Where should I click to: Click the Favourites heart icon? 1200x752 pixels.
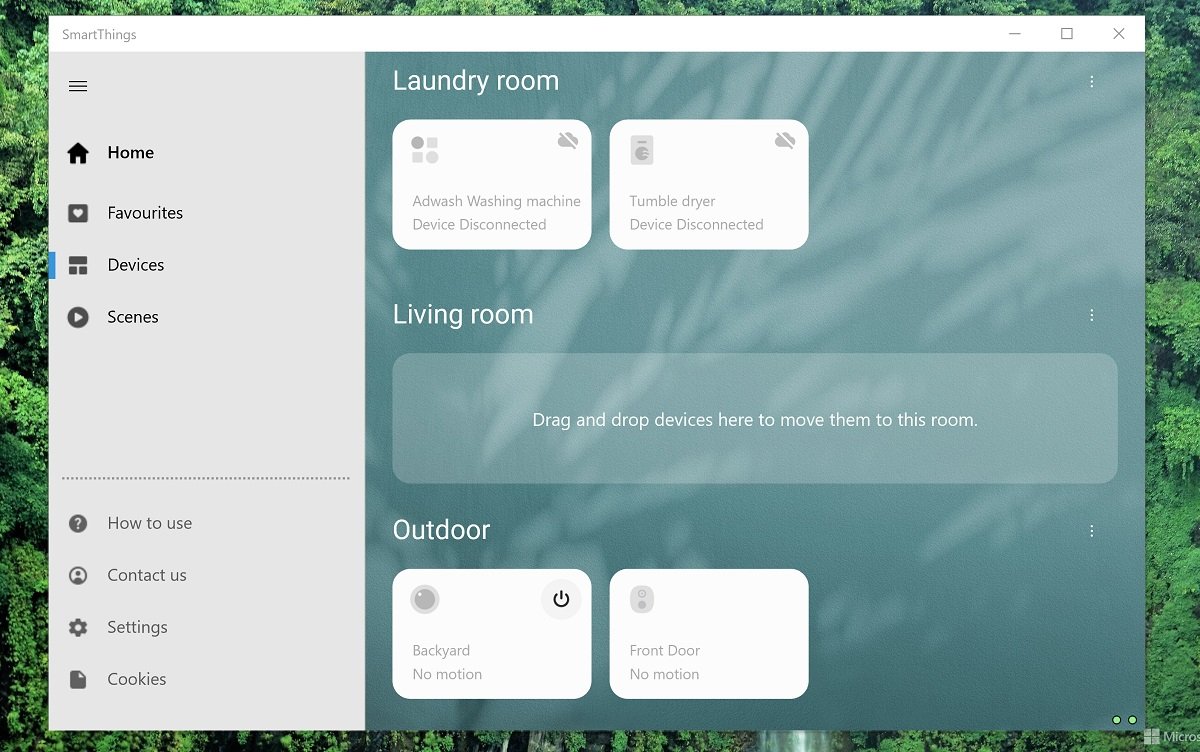coord(78,213)
